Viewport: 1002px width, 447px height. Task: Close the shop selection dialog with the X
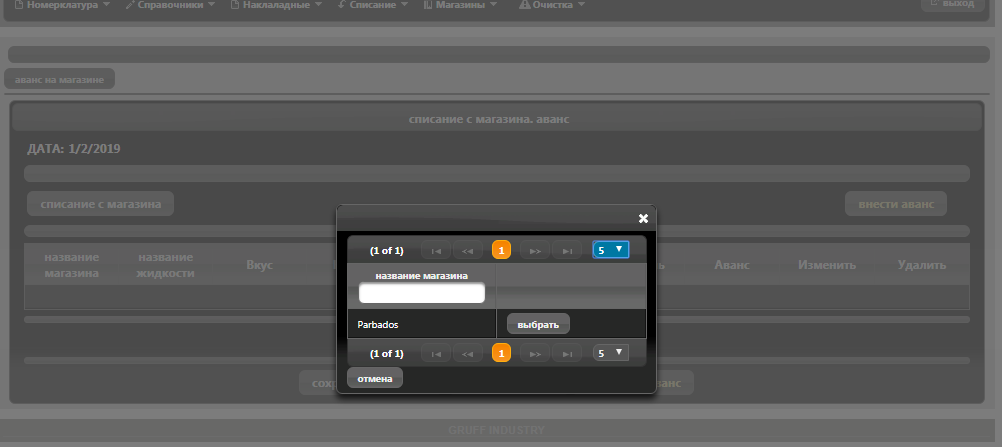(x=644, y=219)
